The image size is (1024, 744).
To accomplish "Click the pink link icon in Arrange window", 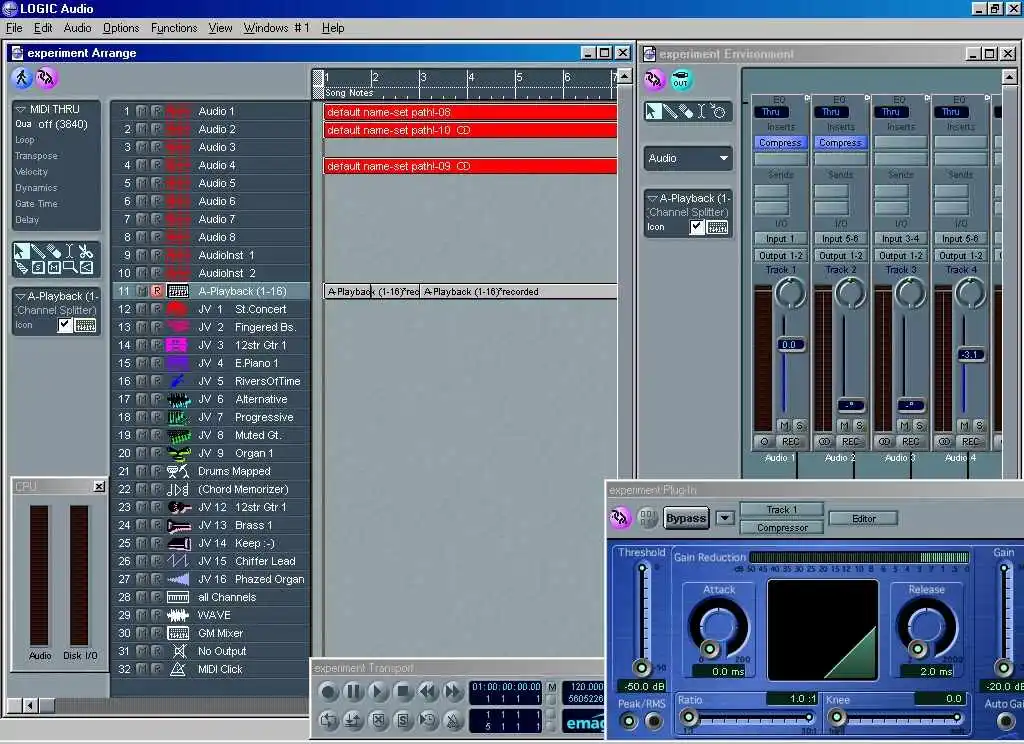I will (46, 78).
